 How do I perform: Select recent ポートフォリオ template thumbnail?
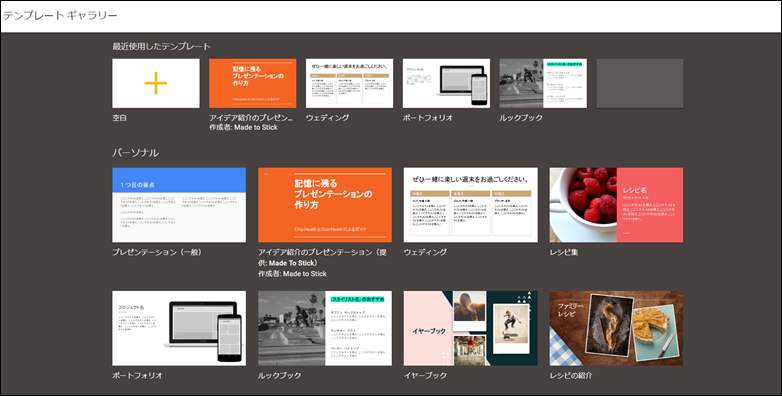[446, 83]
